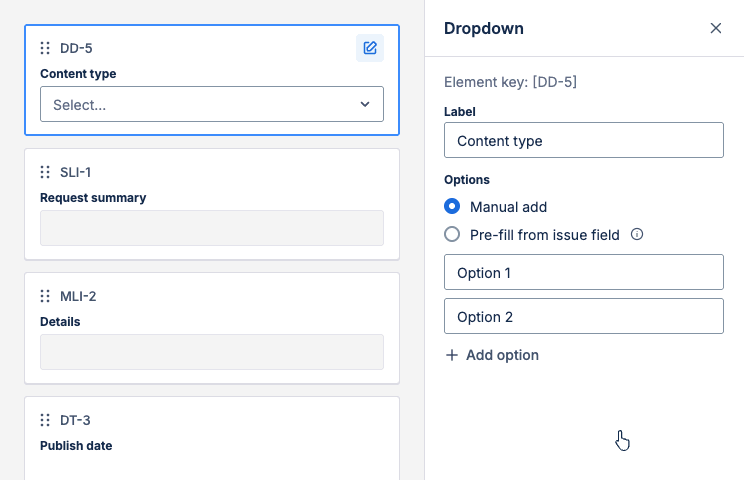Click the Options section heading

467,180
